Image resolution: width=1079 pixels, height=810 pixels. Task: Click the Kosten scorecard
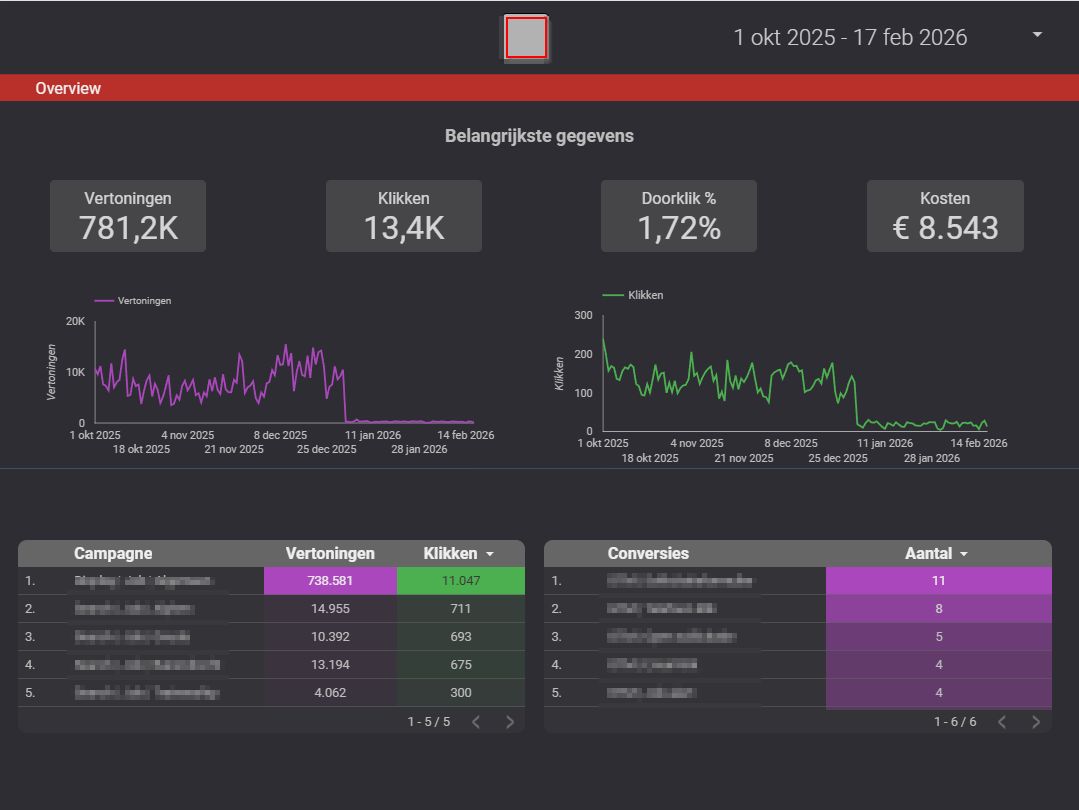tap(945, 216)
